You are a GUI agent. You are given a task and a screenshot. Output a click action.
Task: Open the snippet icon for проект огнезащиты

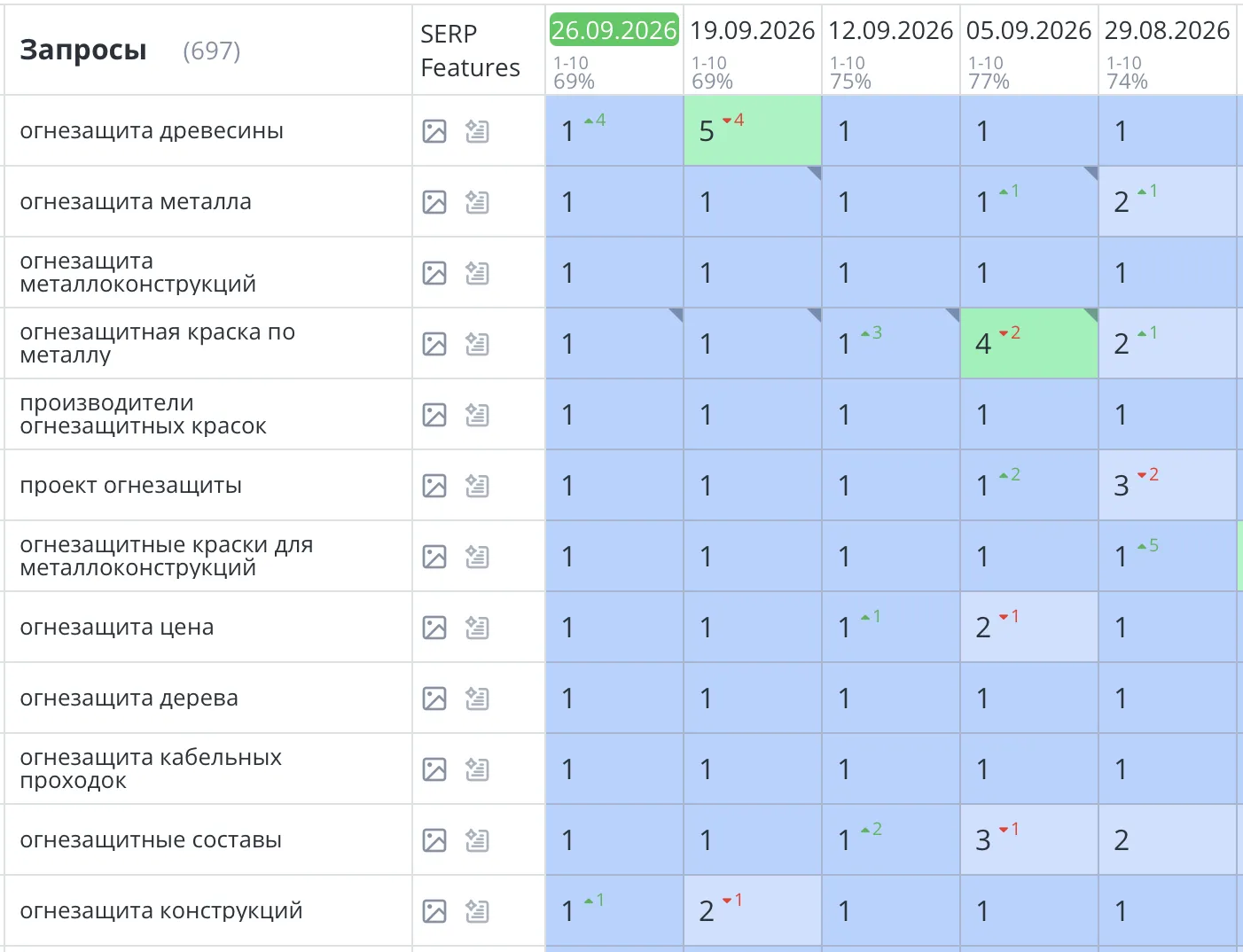pyautogui.click(x=477, y=486)
